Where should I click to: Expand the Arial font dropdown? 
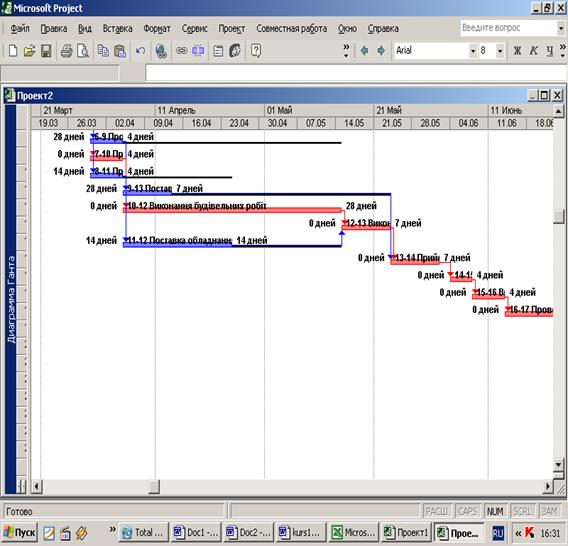point(473,51)
